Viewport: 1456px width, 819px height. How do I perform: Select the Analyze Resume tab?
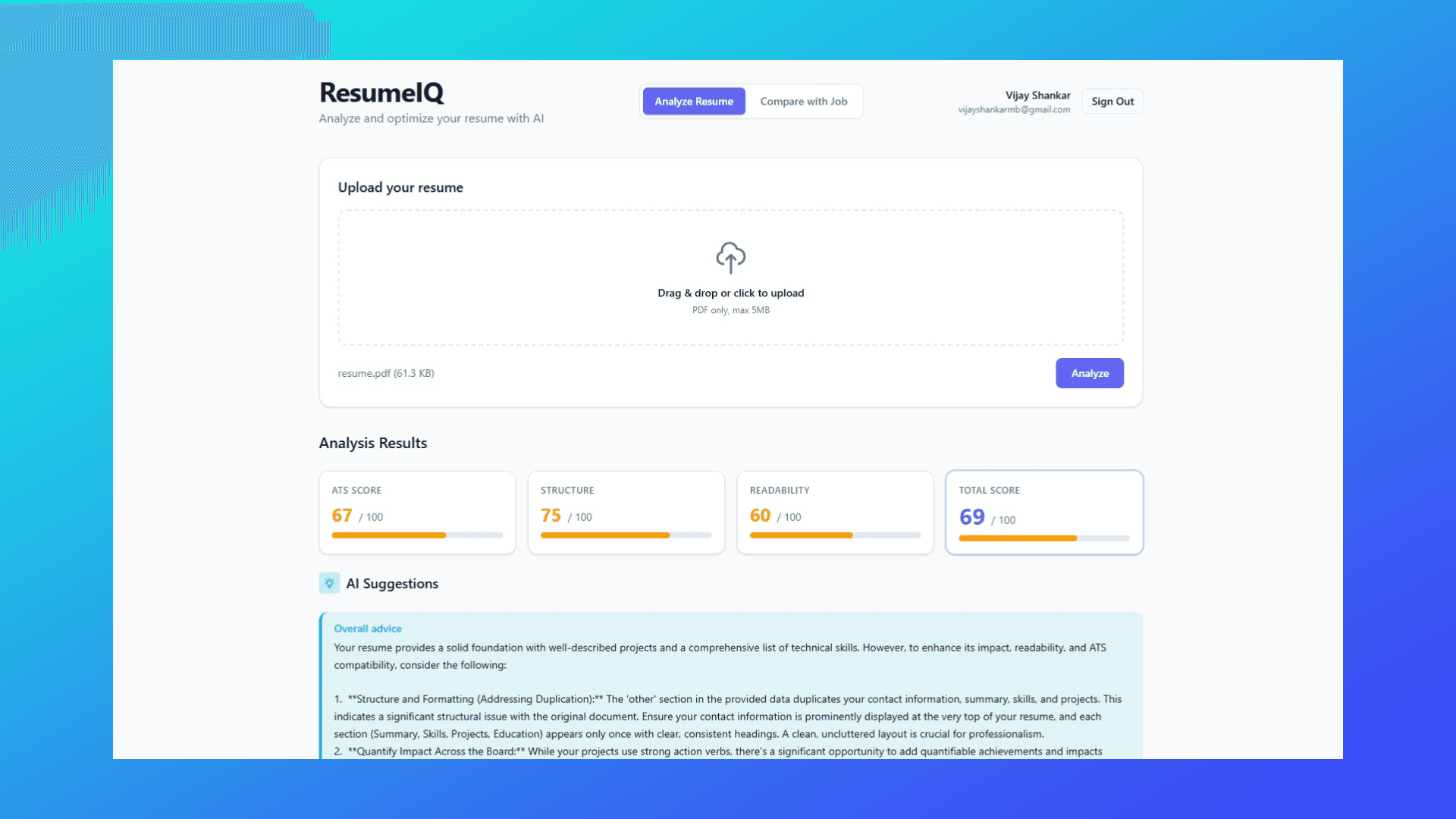pos(693,101)
